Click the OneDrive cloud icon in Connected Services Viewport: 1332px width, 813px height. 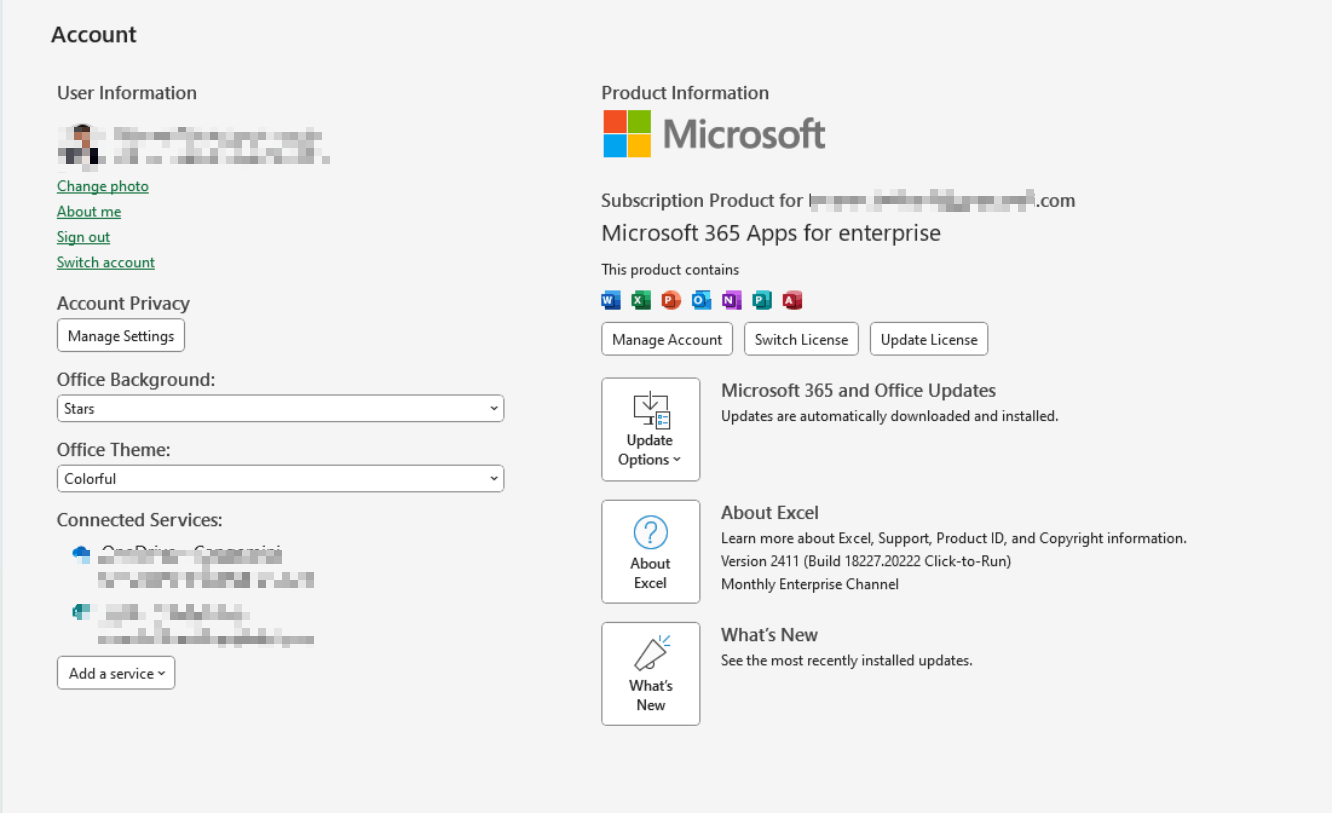[x=81, y=554]
